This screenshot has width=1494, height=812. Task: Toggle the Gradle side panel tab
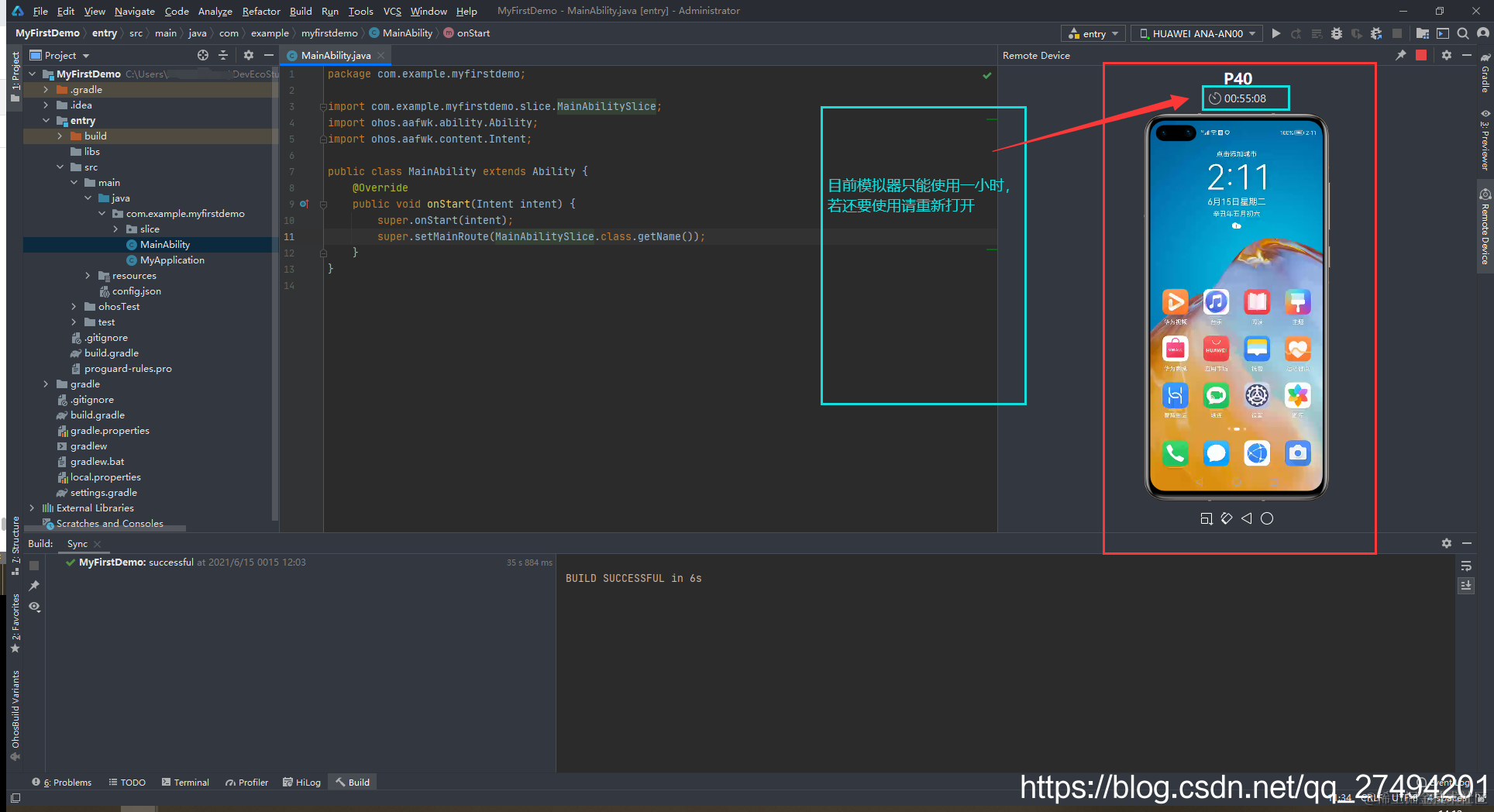[1485, 74]
